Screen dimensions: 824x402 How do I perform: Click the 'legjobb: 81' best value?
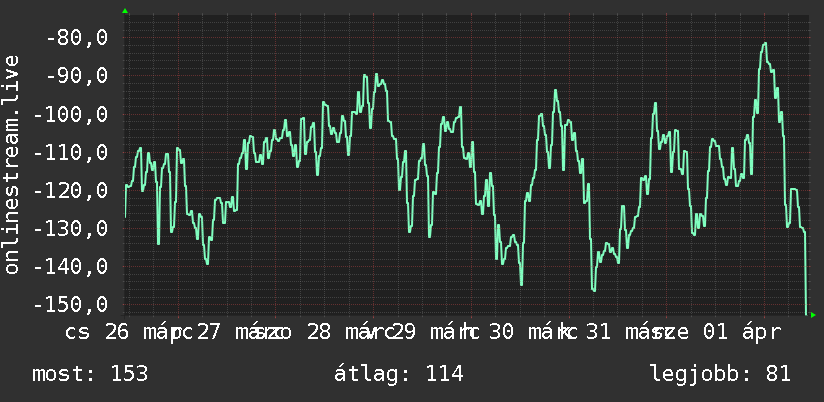tap(720, 374)
